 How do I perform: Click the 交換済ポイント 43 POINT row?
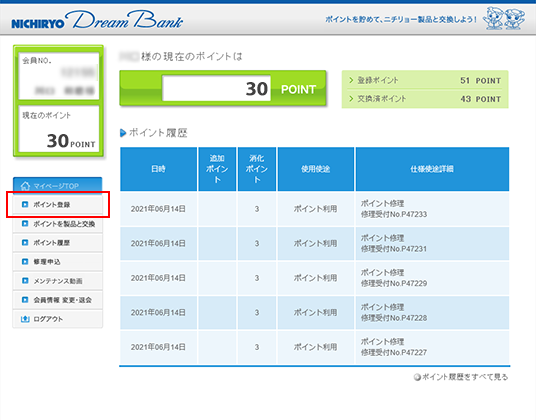[425, 99]
